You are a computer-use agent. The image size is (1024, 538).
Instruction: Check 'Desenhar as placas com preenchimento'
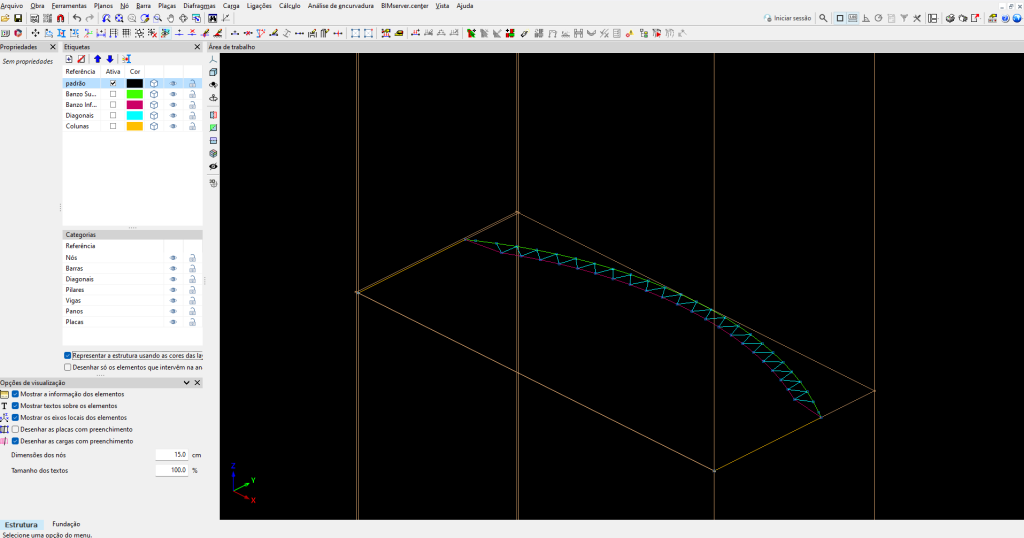click(x=16, y=429)
